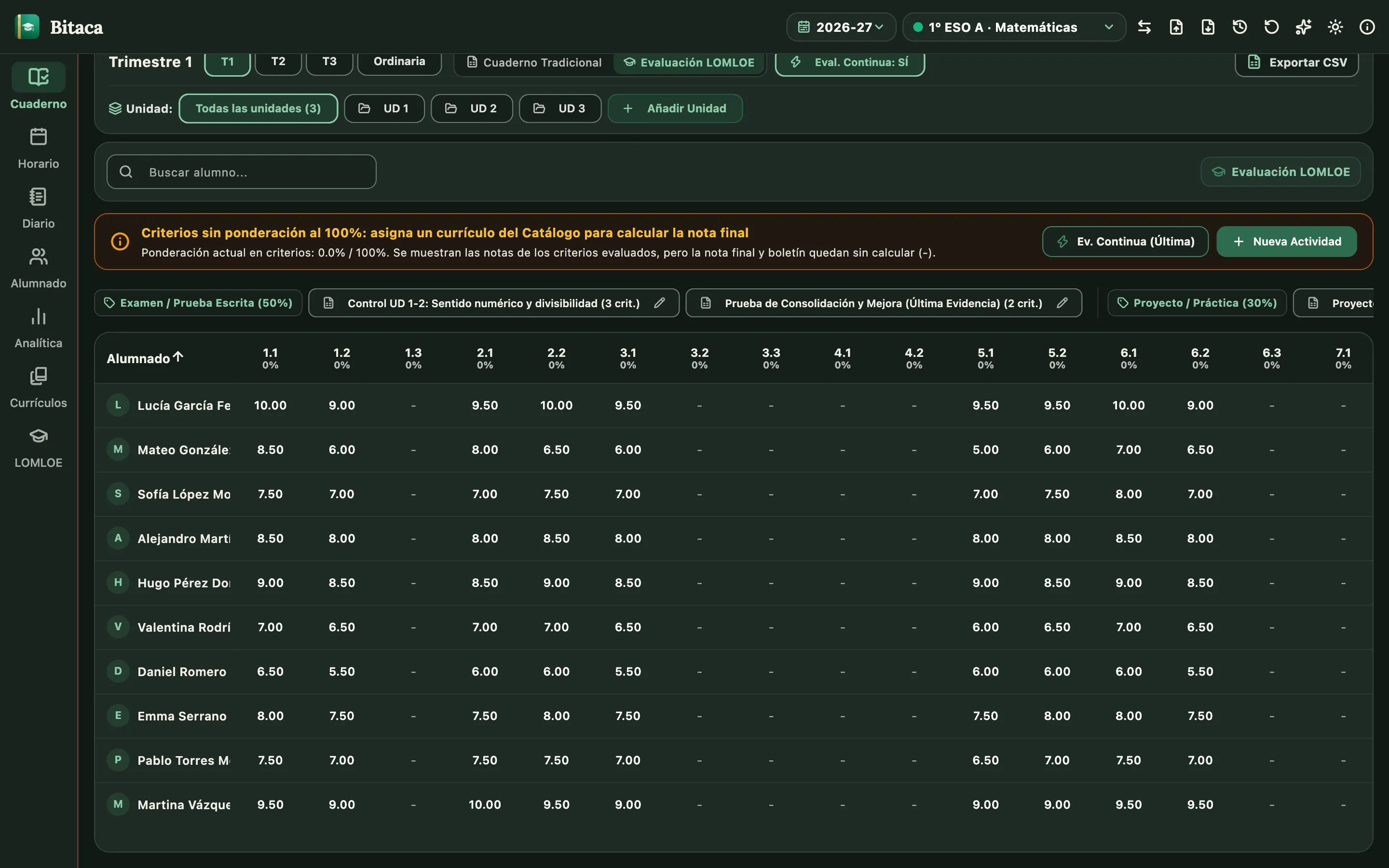
Task: Edit Control UD 1-2 activity pencil icon
Action: [x=659, y=302]
